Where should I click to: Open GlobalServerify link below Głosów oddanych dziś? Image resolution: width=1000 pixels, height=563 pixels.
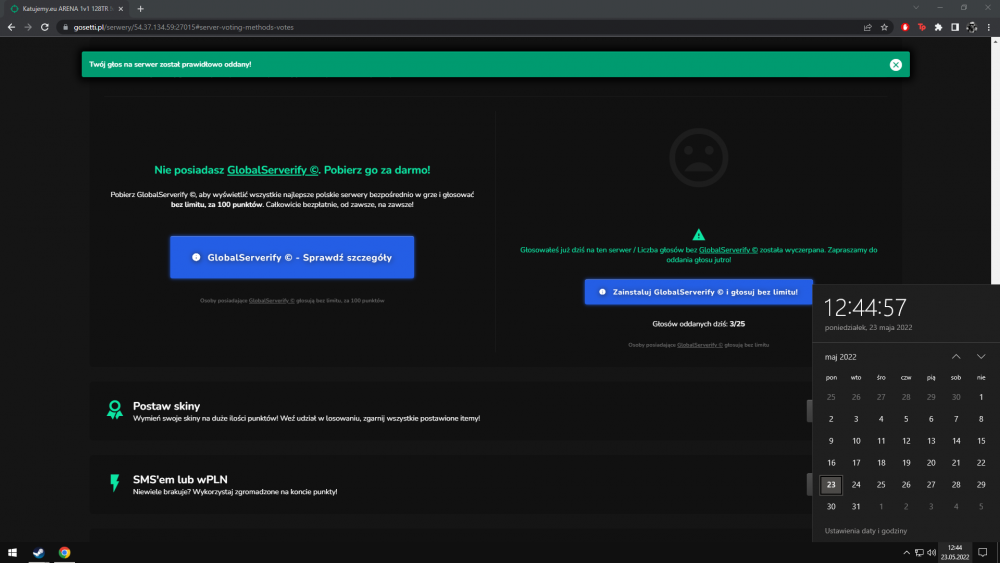tap(700, 345)
